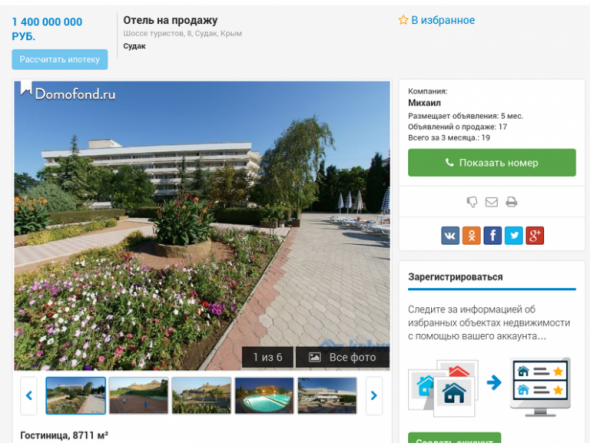Open the address link Шоссе туристов, Судак
This screenshot has width=590, height=446.
point(182,33)
